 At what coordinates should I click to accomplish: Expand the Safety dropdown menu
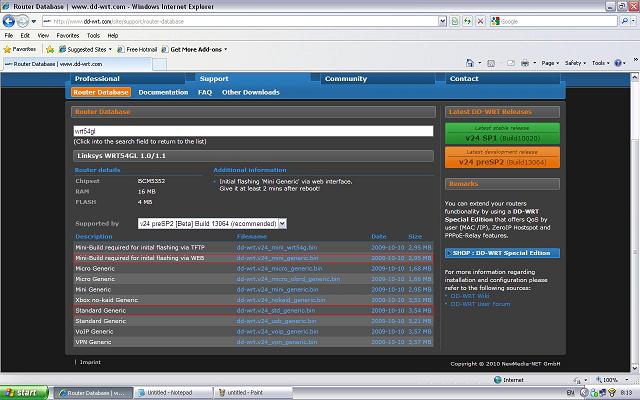[x=576, y=63]
